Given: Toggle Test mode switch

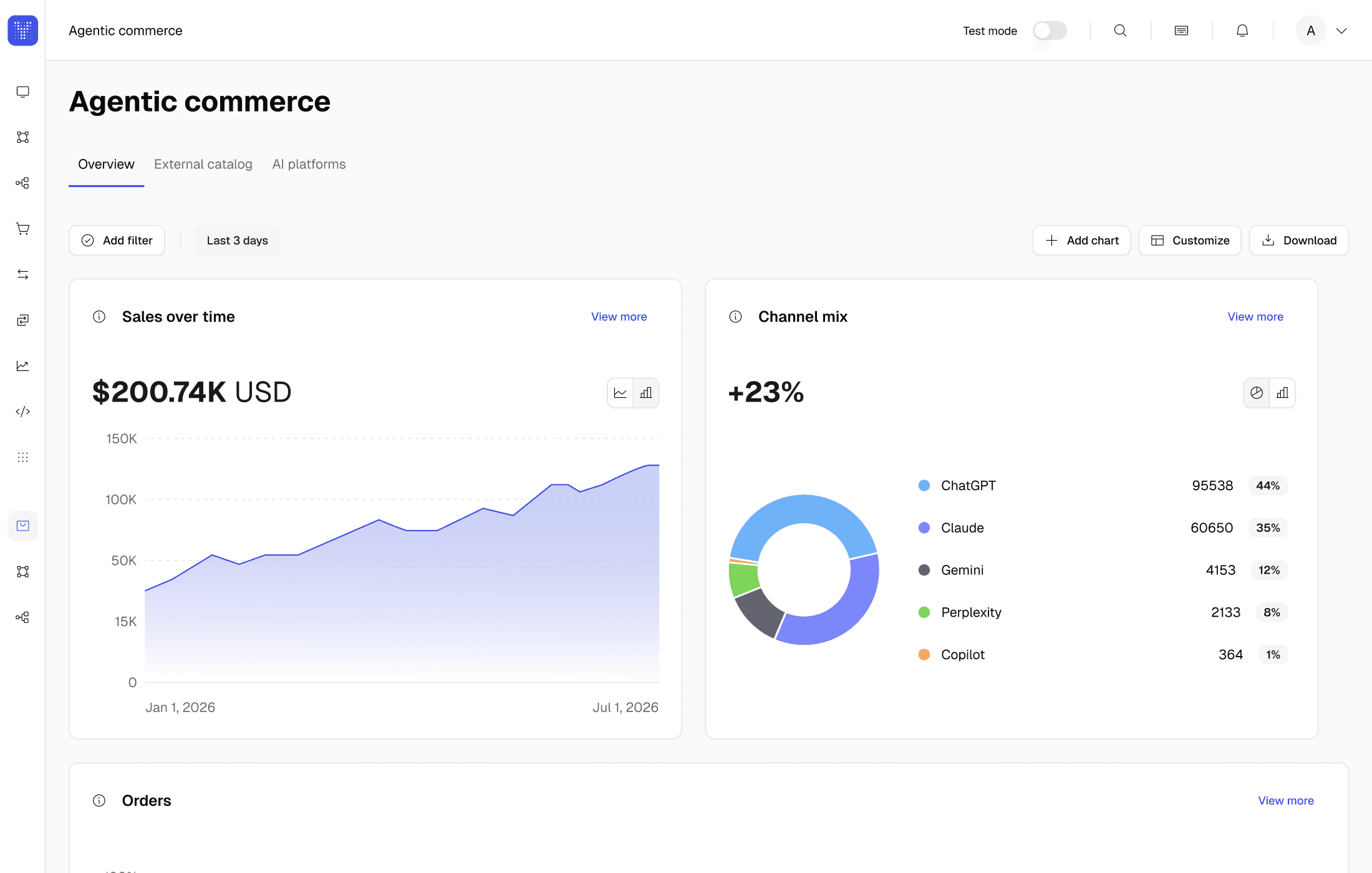Looking at the screenshot, I should tap(1050, 31).
